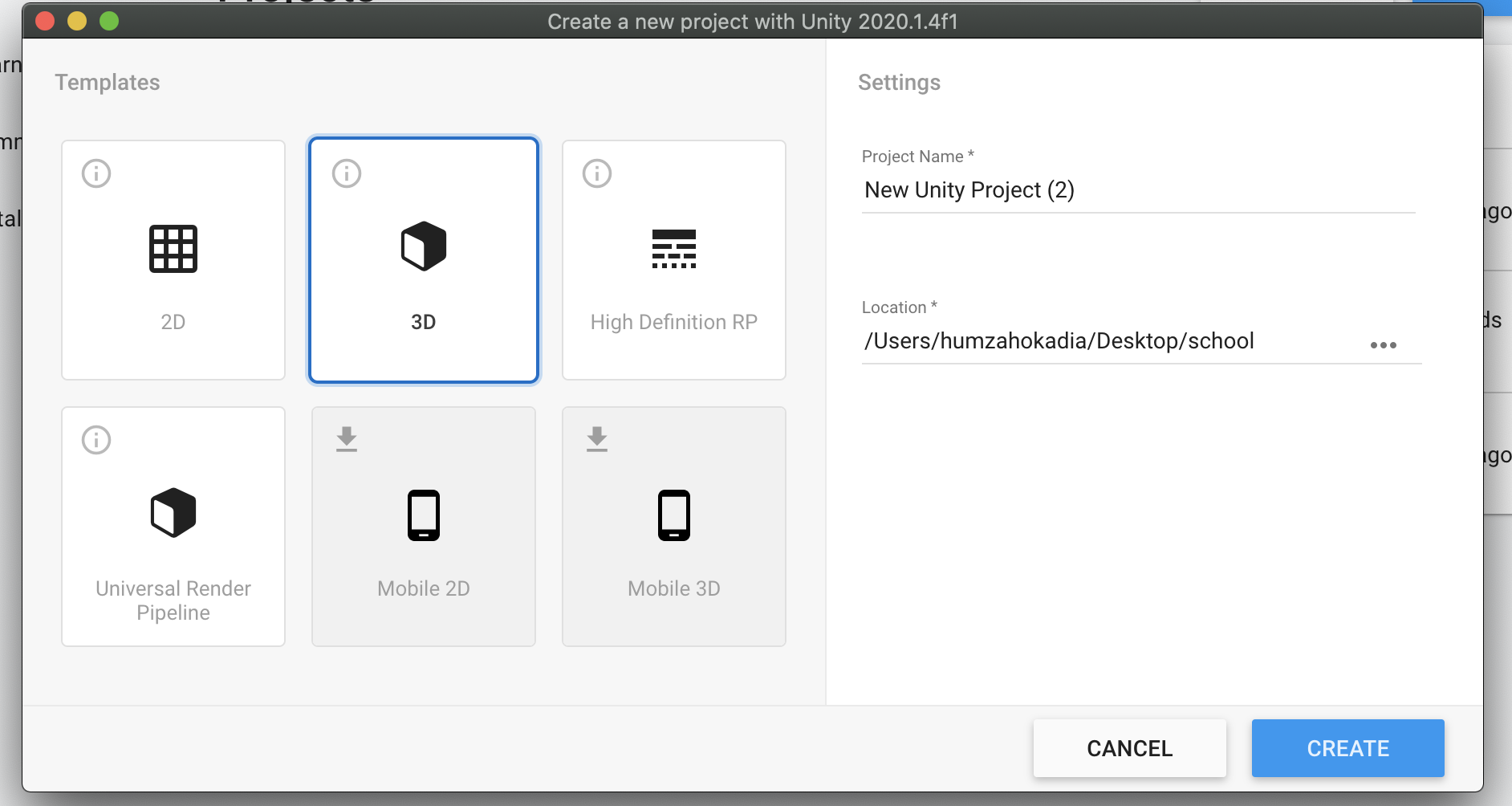
Task: Select the High Definition RP icon
Action: click(x=674, y=249)
